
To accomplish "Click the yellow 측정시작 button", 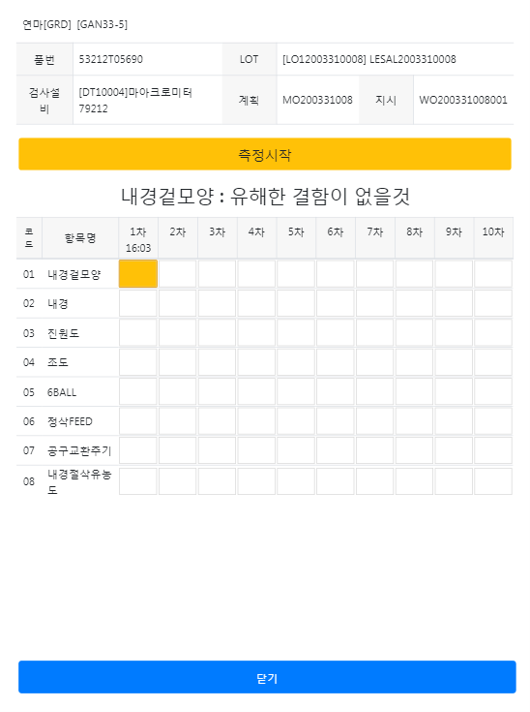I will tap(265, 154).
